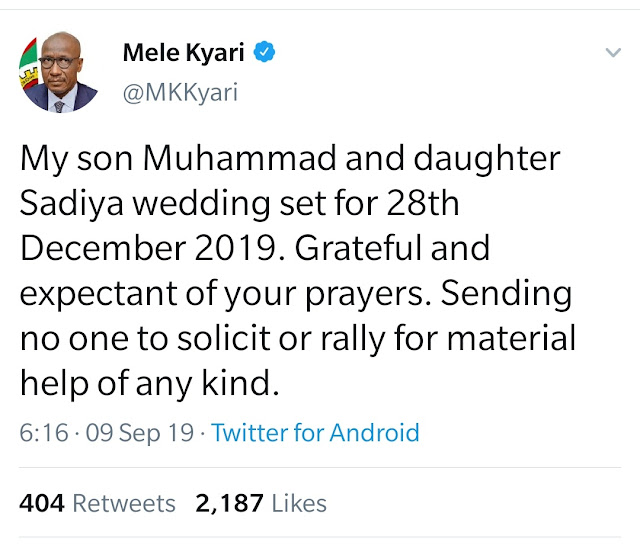
Task: Click the word Retweets label
Action: click(x=124, y=503)
